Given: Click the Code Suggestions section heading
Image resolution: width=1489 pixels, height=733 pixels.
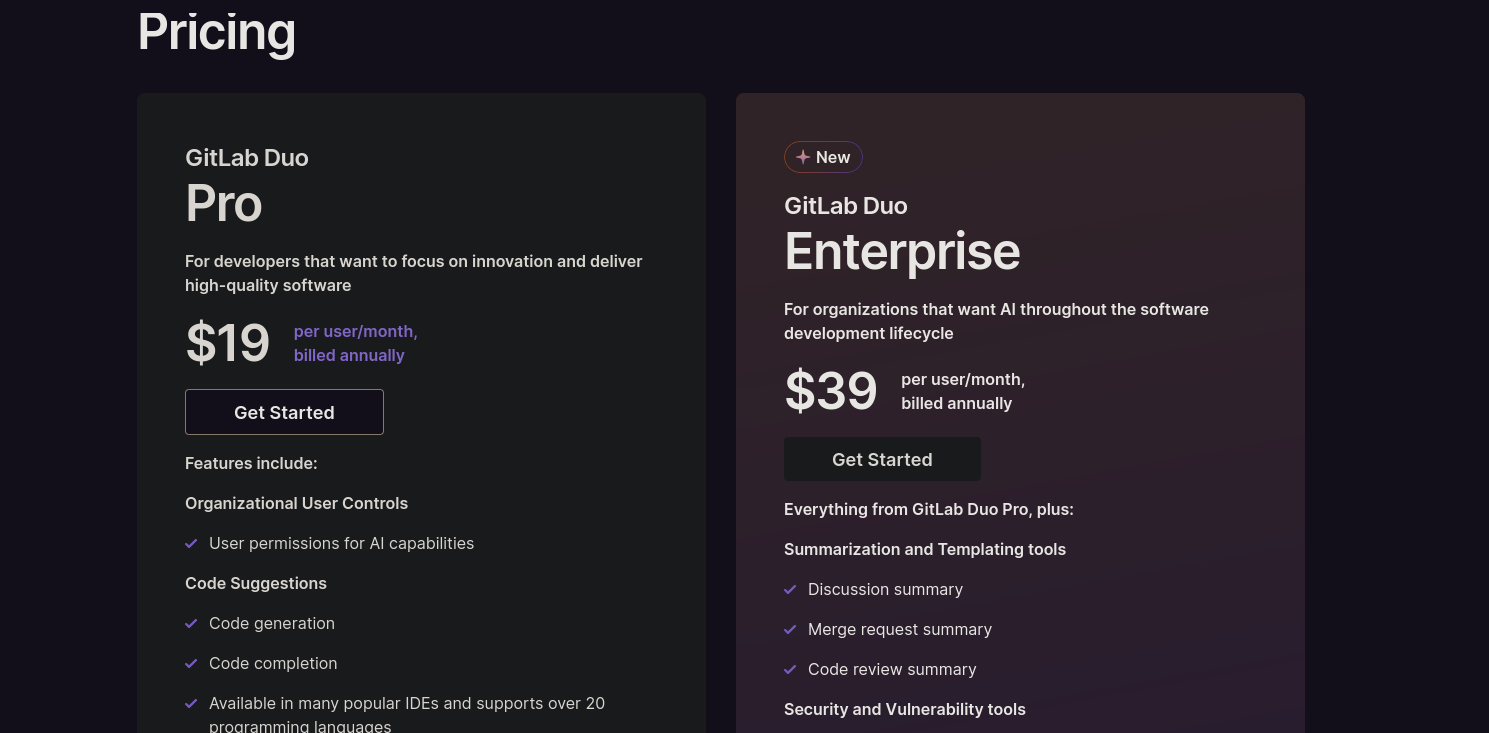Looking at the screenshot, I should [256, 583].
